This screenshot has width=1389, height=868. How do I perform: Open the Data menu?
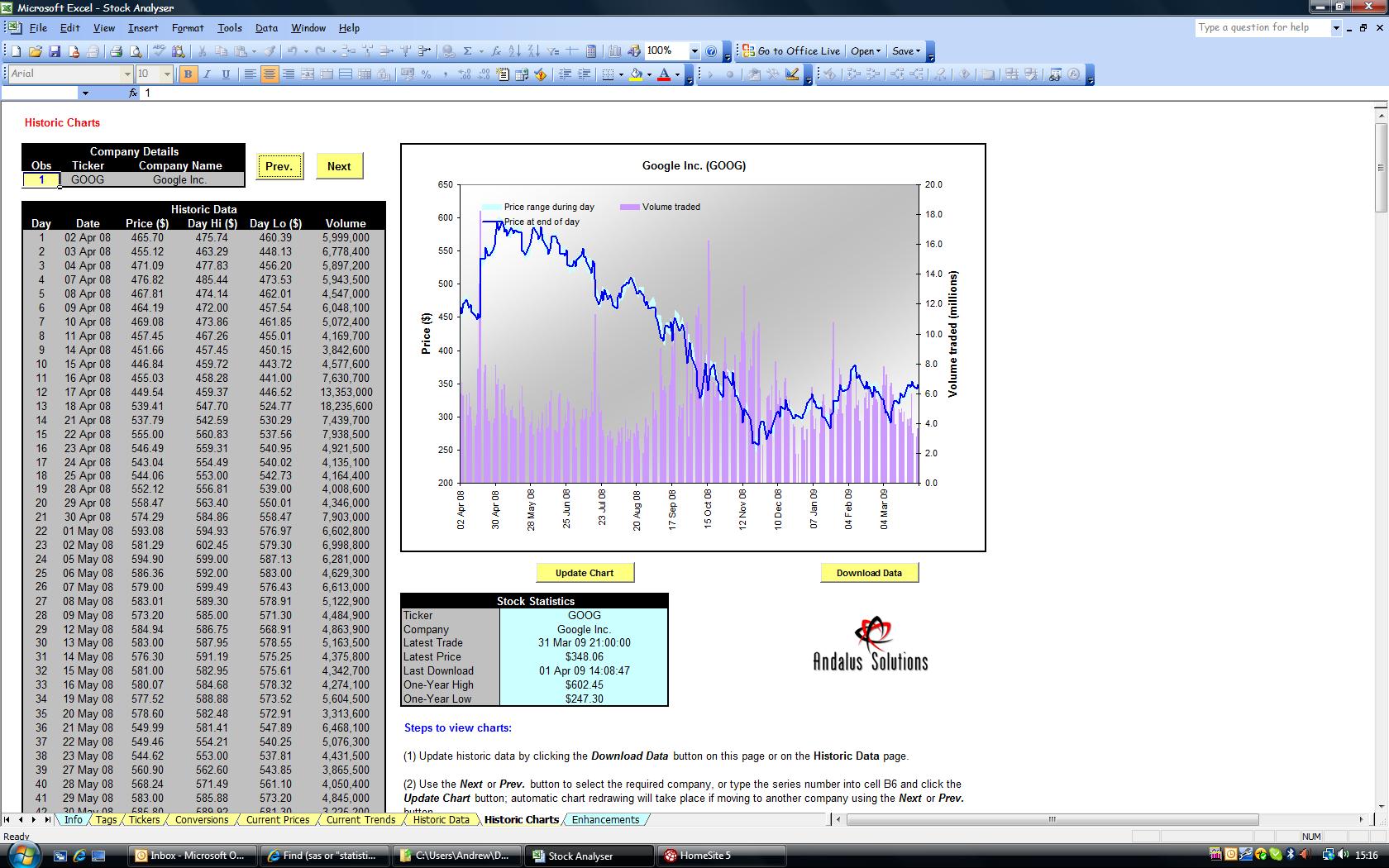point(266,28)
